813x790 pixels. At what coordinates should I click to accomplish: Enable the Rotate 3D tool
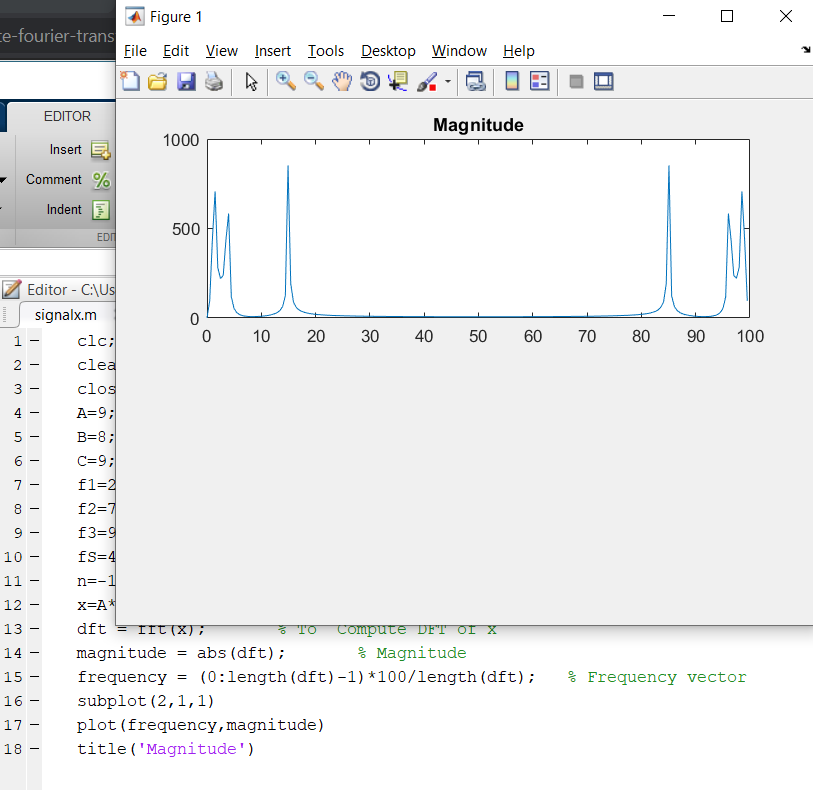(370, 82)
